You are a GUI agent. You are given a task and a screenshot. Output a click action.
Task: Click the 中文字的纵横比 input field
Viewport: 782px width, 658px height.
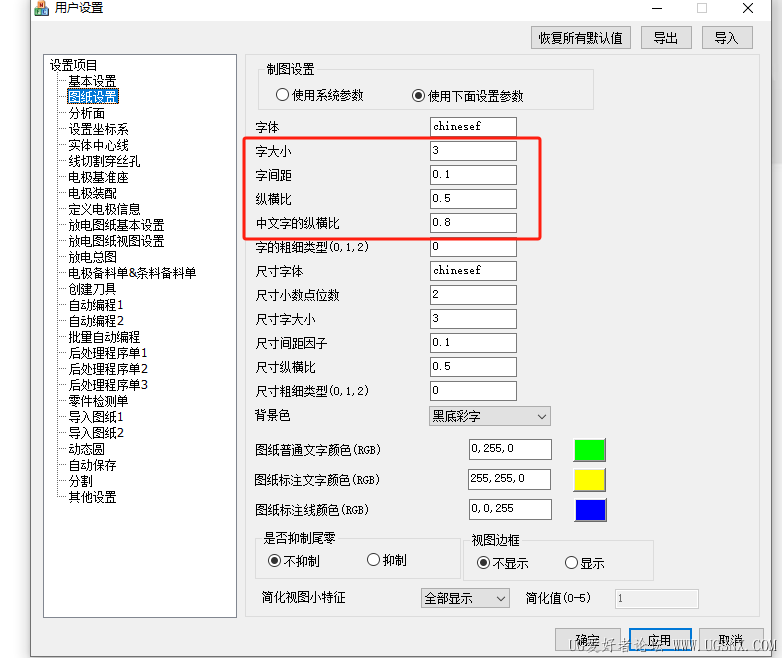pyautogui.click(x=473, y=222)
